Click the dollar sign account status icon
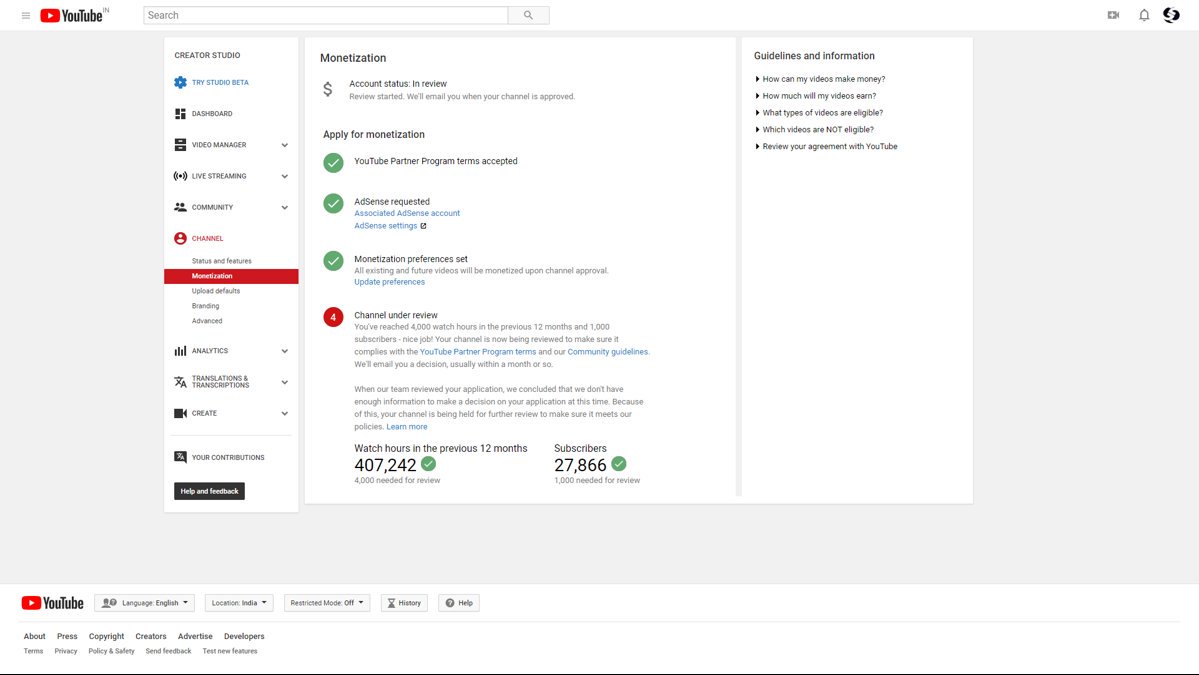Screen dimensions: 1199x675 tap(327, 89)
